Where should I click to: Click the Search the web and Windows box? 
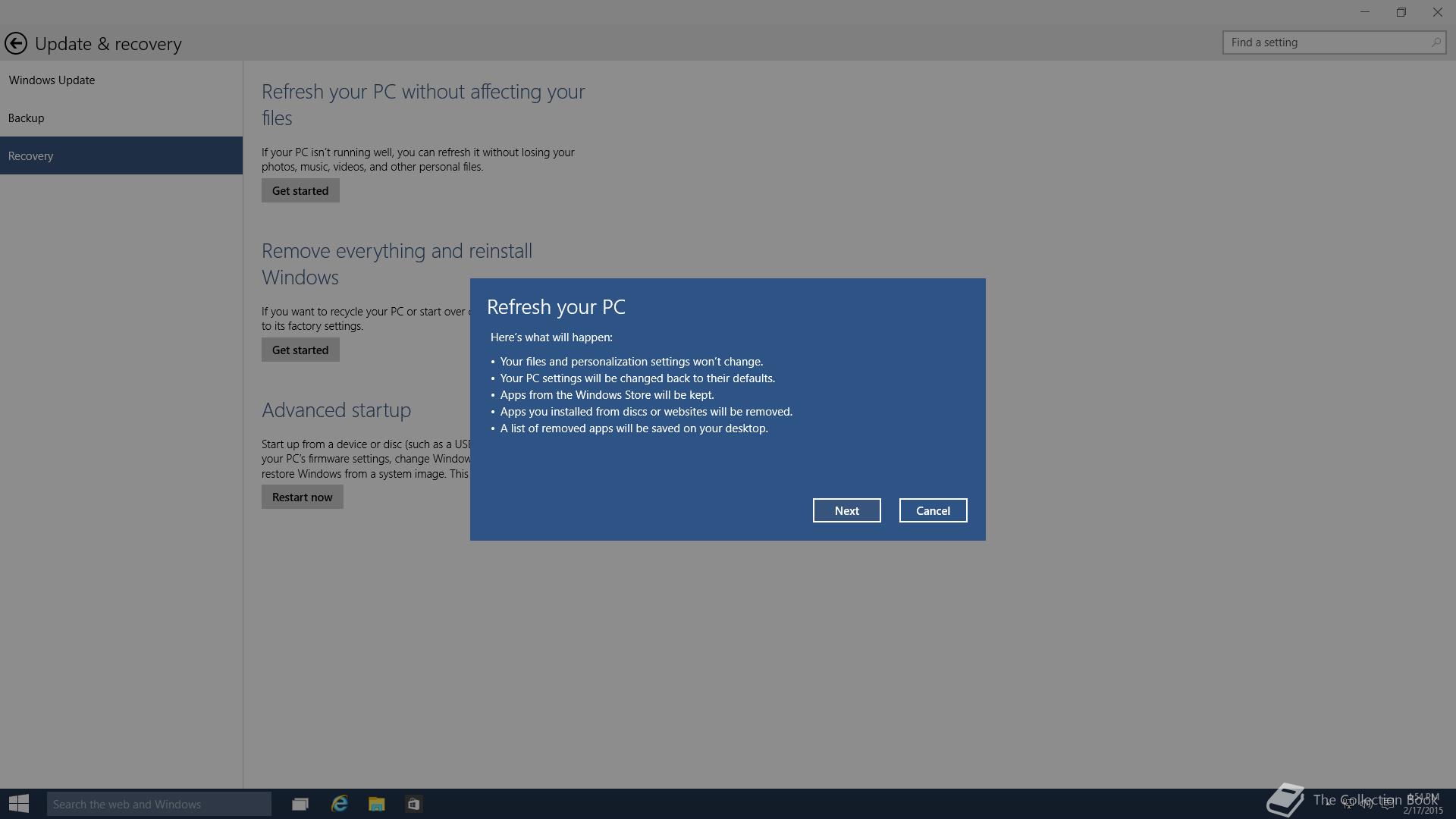(159, 804)
